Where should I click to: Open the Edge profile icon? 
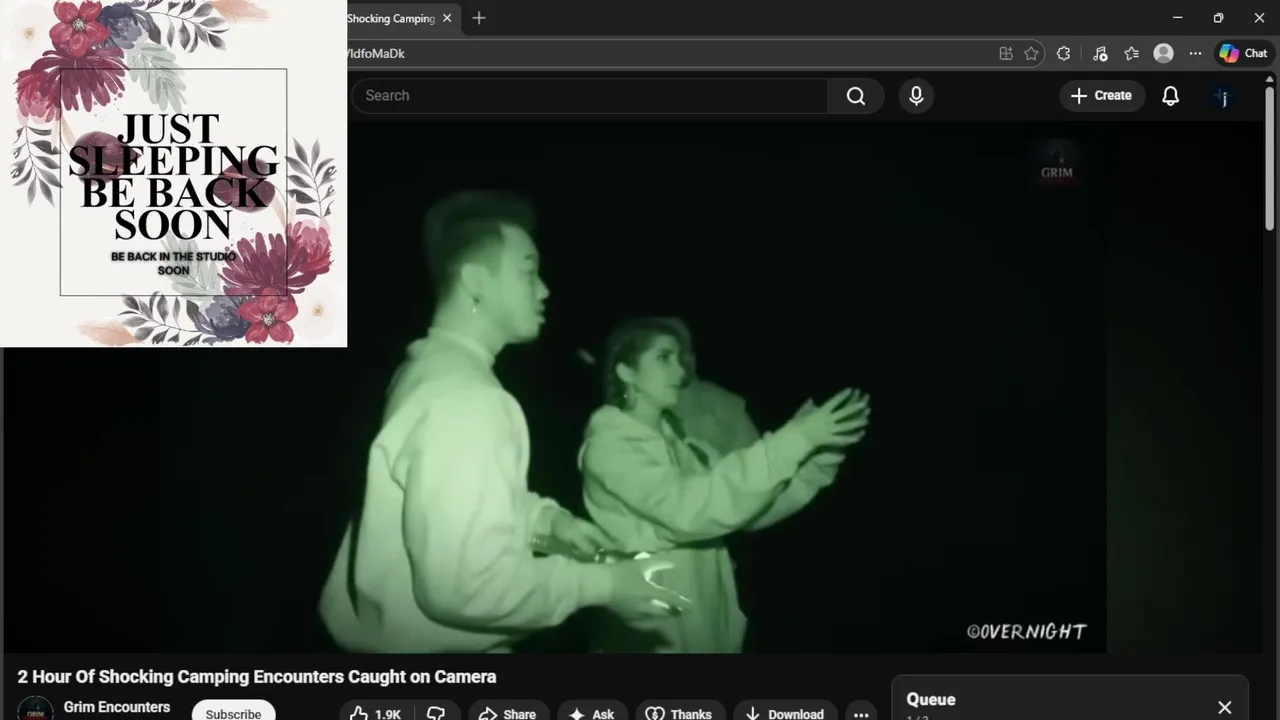pyautogui.click(x=1163, y=53)
